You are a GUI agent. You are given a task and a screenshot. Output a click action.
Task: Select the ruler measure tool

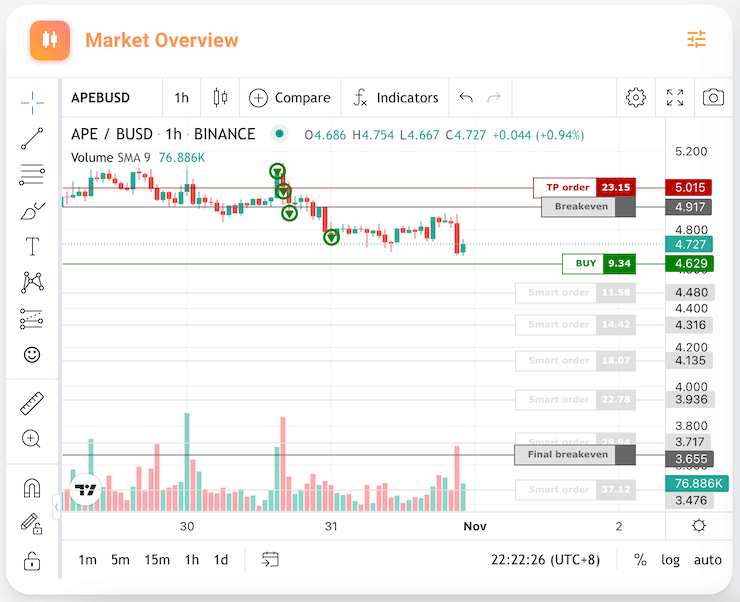32,403
